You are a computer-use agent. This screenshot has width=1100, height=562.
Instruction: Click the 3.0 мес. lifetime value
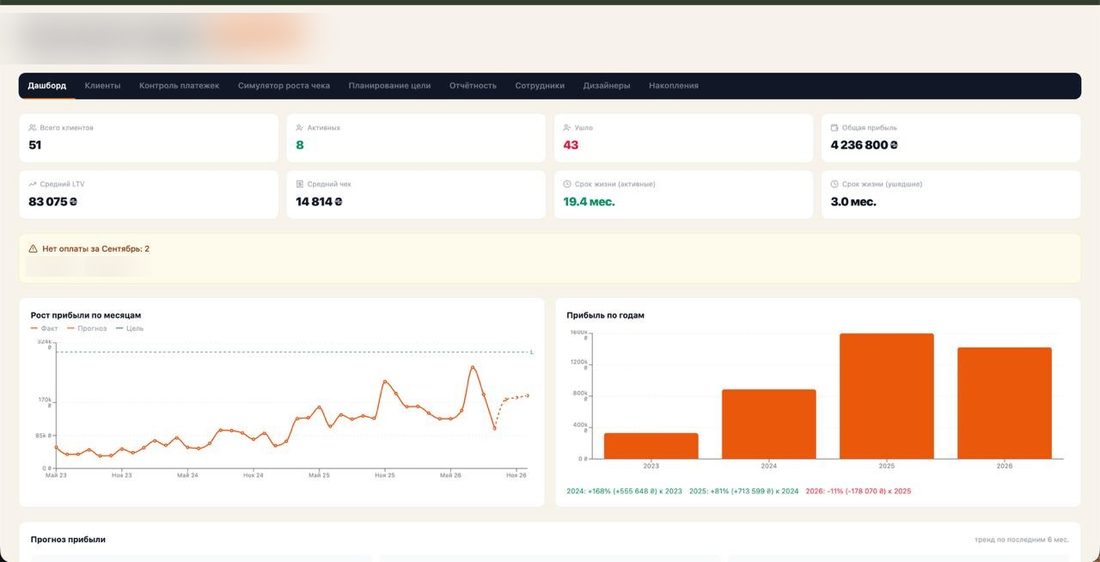[853, 201]
